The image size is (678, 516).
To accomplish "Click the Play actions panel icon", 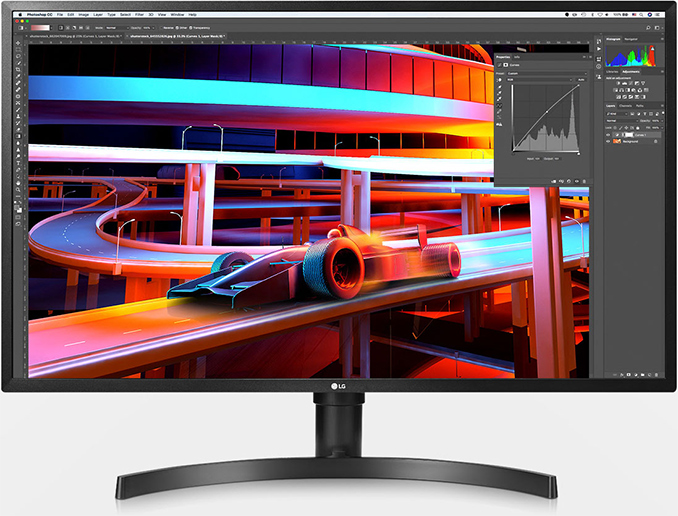I will tap(598, 49).
